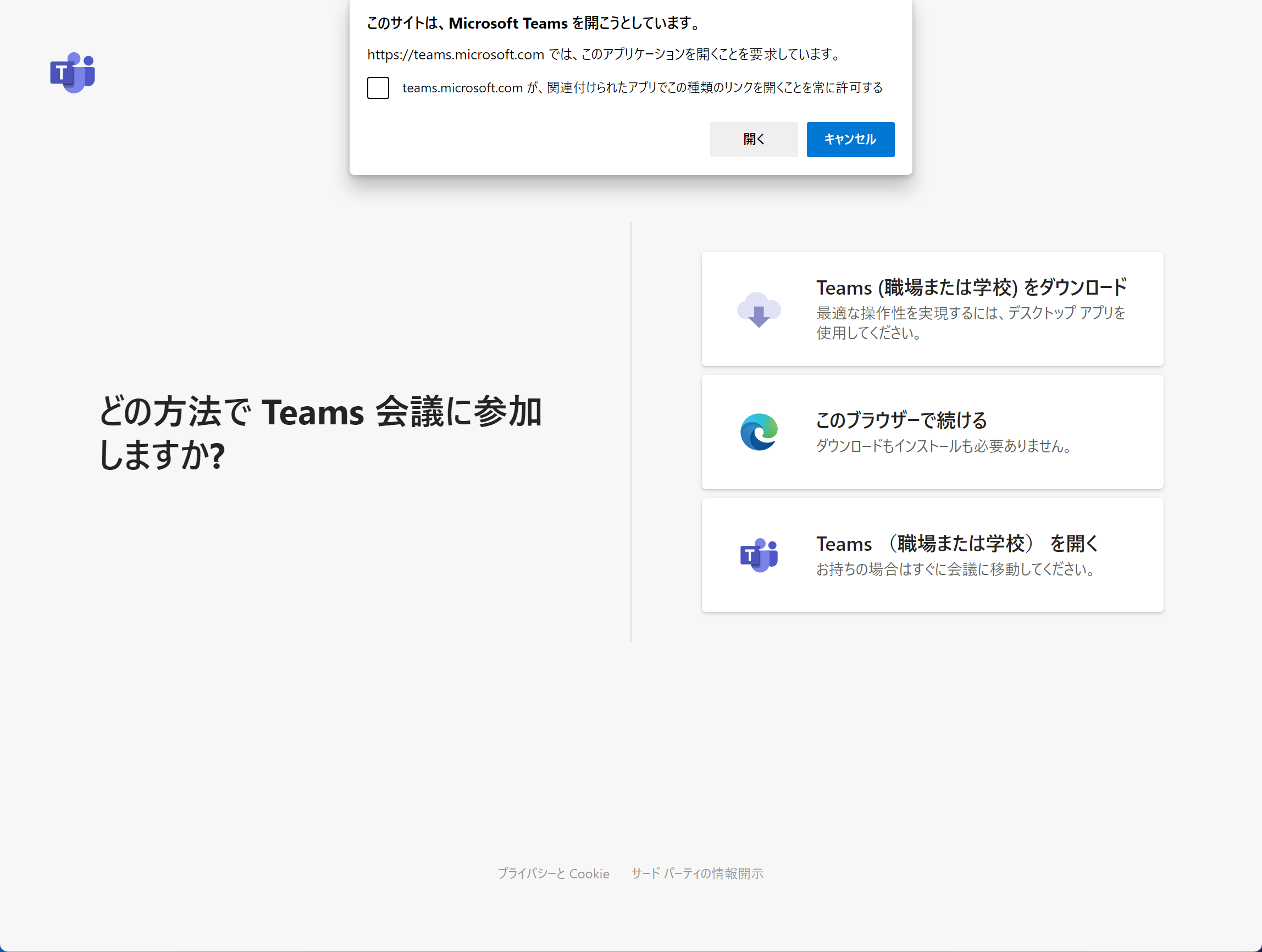Click the text ダウンロードもインストールも必要ありません
The image size is (1262, 952).
pos(944,446)
